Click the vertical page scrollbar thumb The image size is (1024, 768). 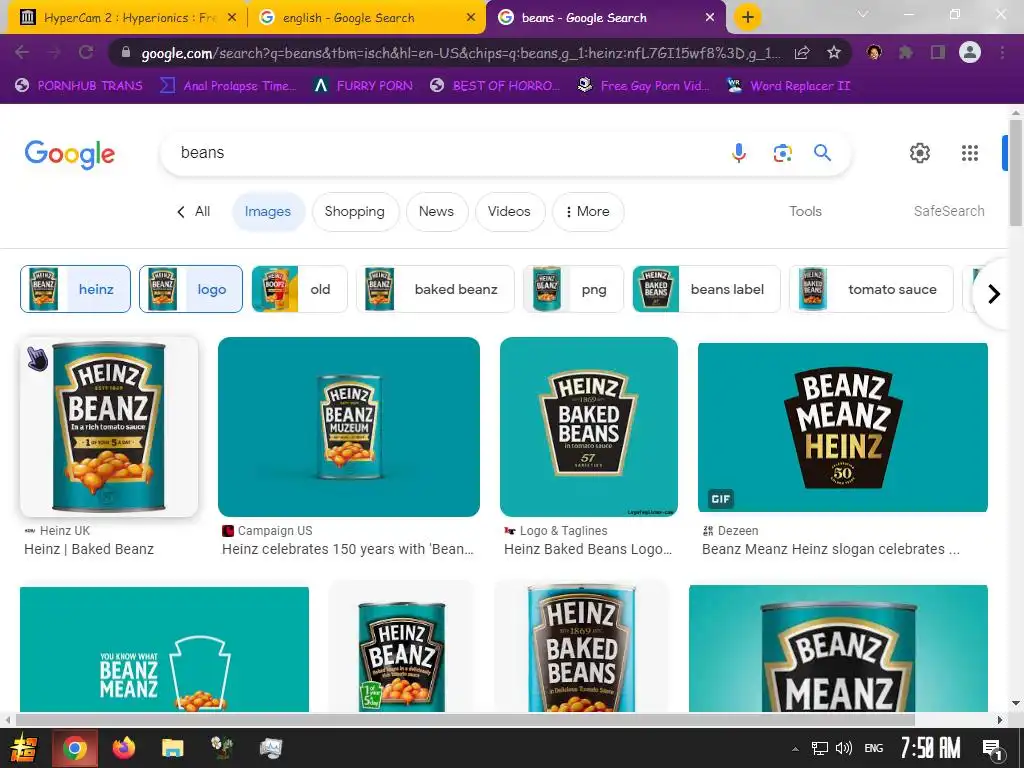pos(1016,173)
